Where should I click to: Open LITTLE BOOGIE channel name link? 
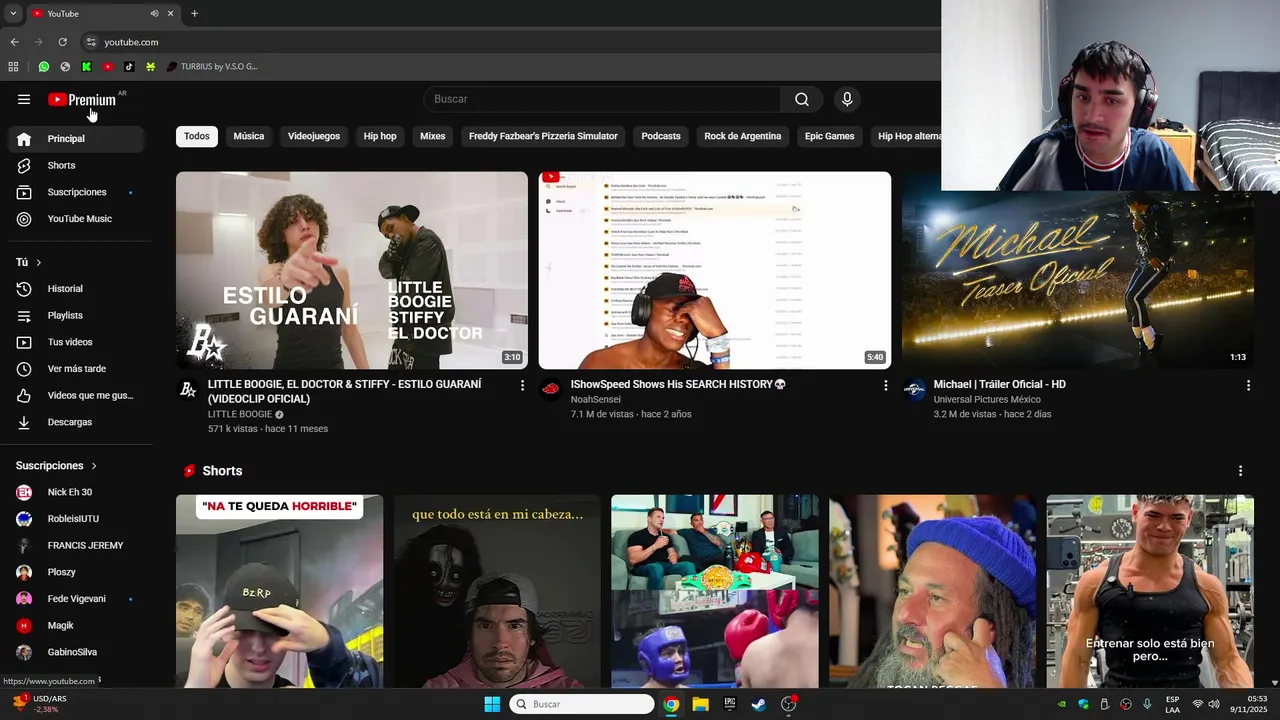(x=240, y=414)
